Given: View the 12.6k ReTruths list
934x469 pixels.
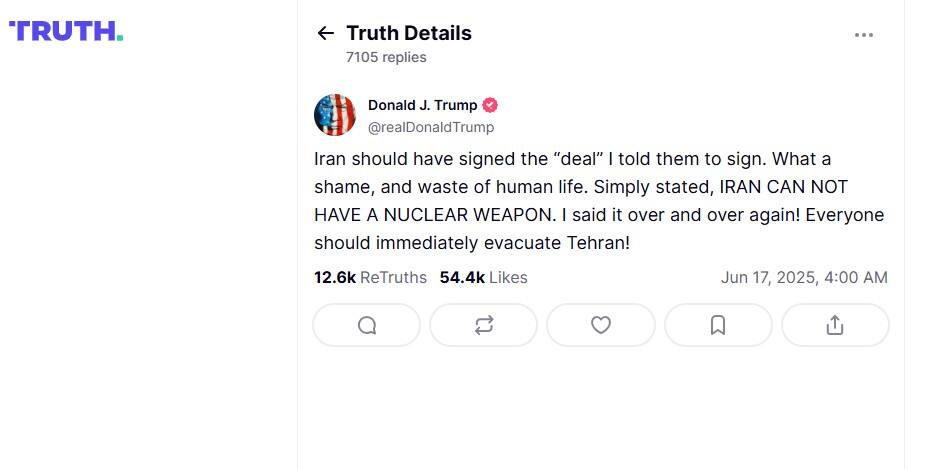Looking at the screenshot, I should (370, 277).
